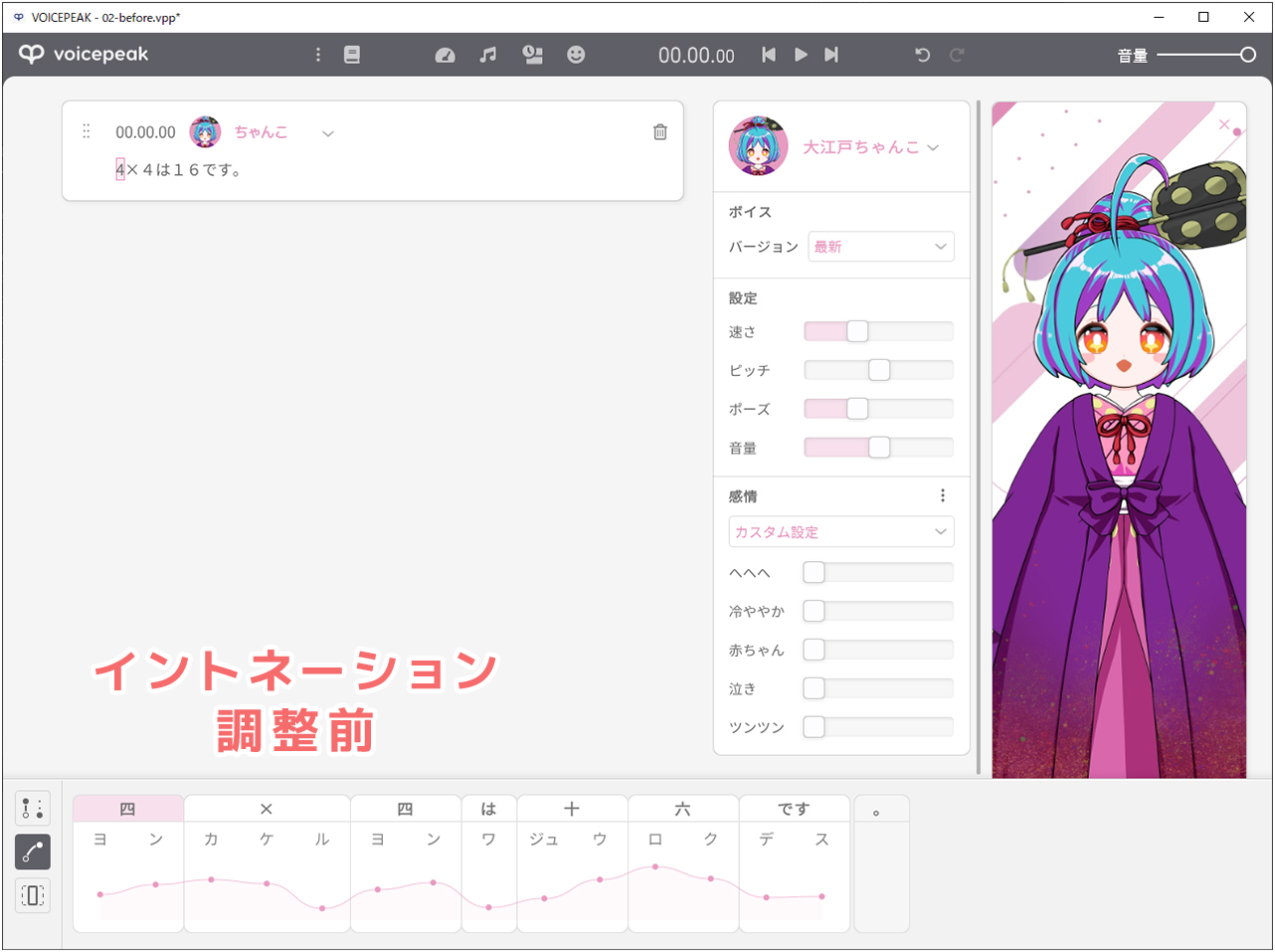Click the voicepeak logo
This screenshot has width=1275, height=952.
(85, 55)
